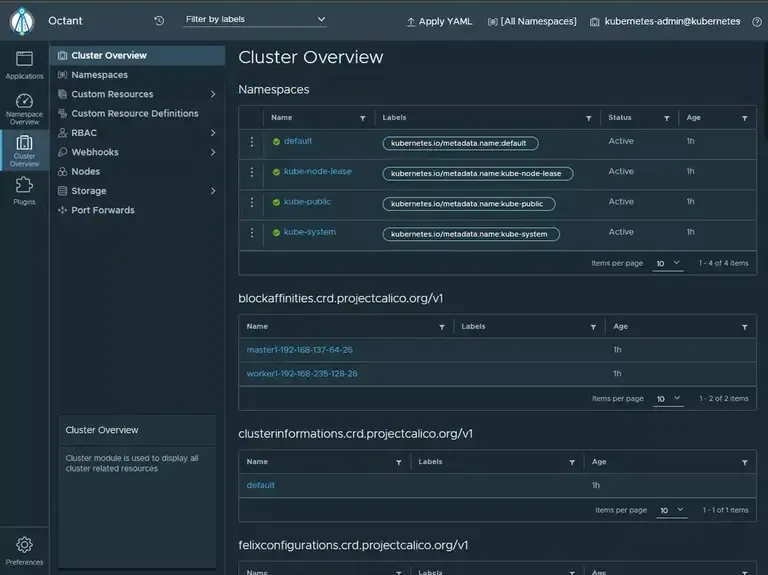Screen dimensions: 768x575
Task: Click the kubernetes.io/metadata.name:kube-system label
Action: coord(471,235)
